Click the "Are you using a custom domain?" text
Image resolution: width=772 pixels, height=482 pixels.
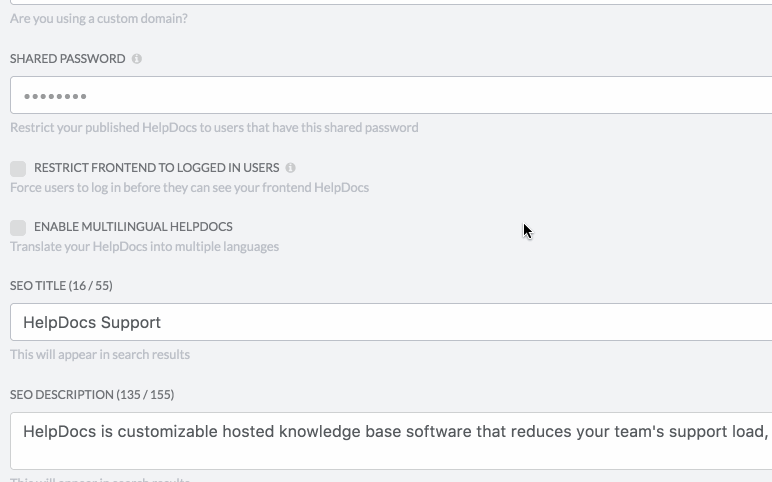[x=99, y=19]
